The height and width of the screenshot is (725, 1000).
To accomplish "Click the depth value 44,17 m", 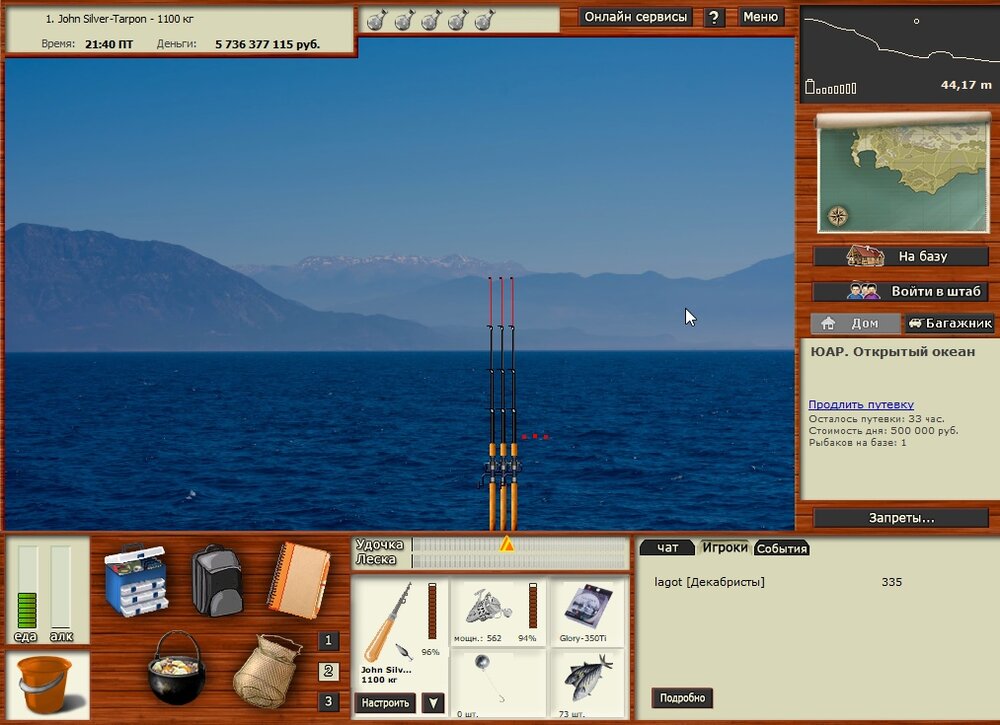I will coord(966,85).
